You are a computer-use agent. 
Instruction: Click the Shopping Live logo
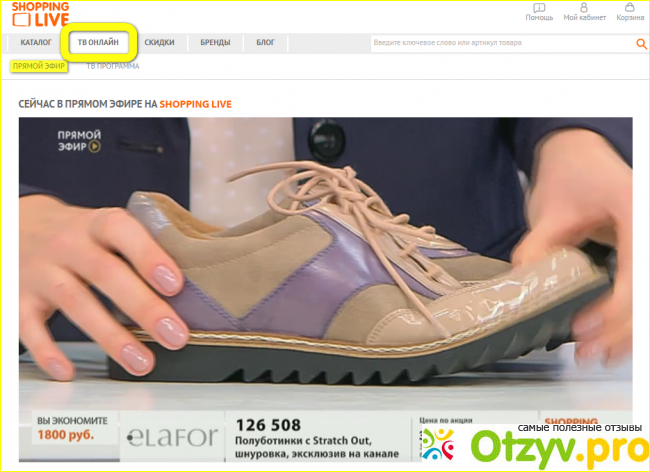(42, 14)
